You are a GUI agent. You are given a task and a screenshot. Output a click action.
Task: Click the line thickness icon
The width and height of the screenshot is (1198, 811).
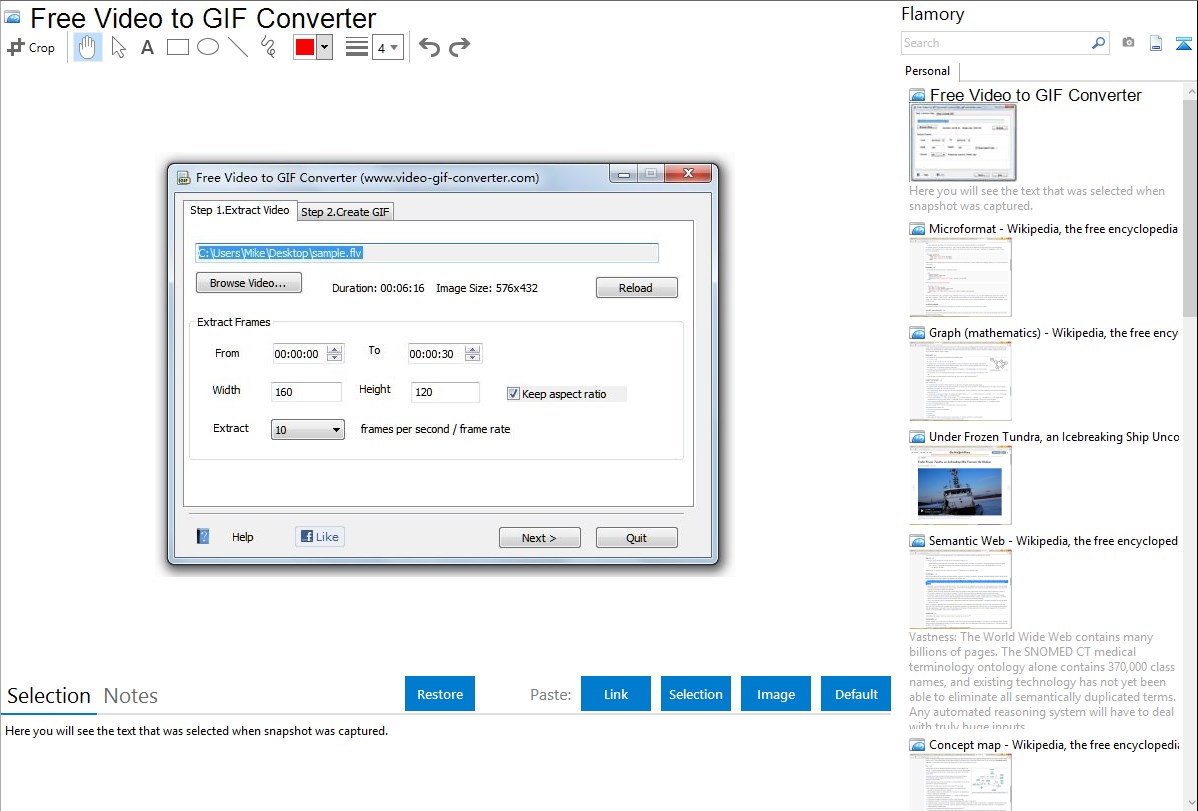pyautogui.click(x=357, y=47)
